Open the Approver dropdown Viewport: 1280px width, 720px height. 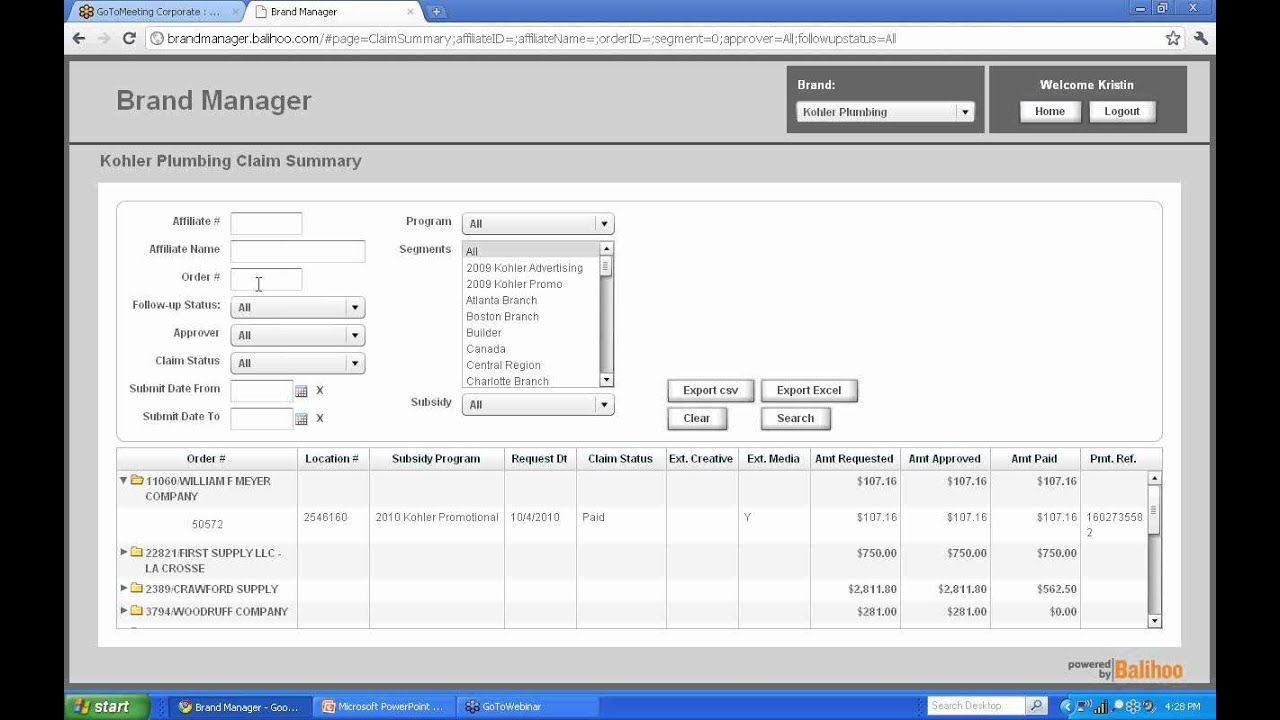click(x=297, y=336)
